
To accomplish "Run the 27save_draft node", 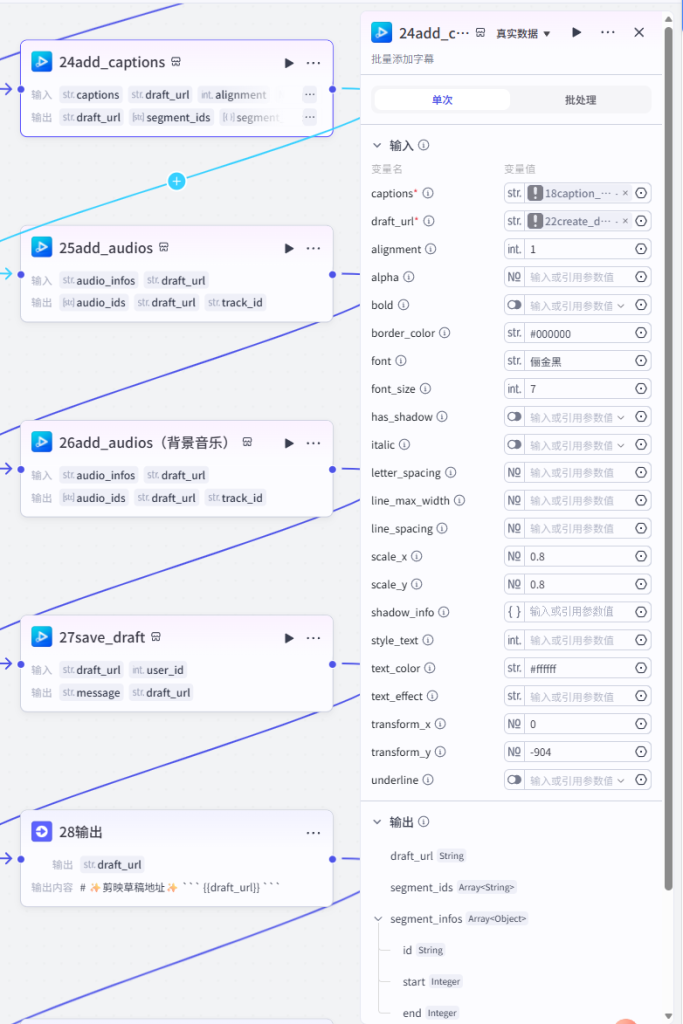I will [x=289, y=638].
